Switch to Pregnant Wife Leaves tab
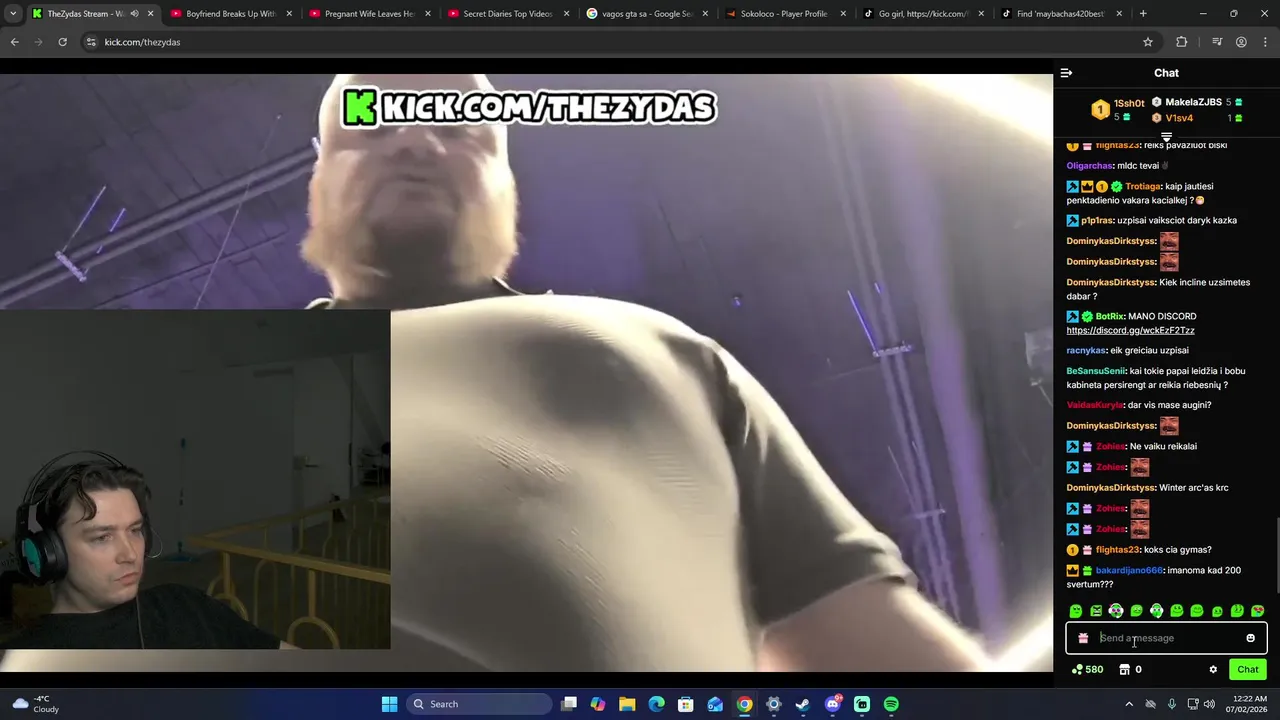Image resolution: width=1280 pixels, height=720 pixels. pos(368,14)
